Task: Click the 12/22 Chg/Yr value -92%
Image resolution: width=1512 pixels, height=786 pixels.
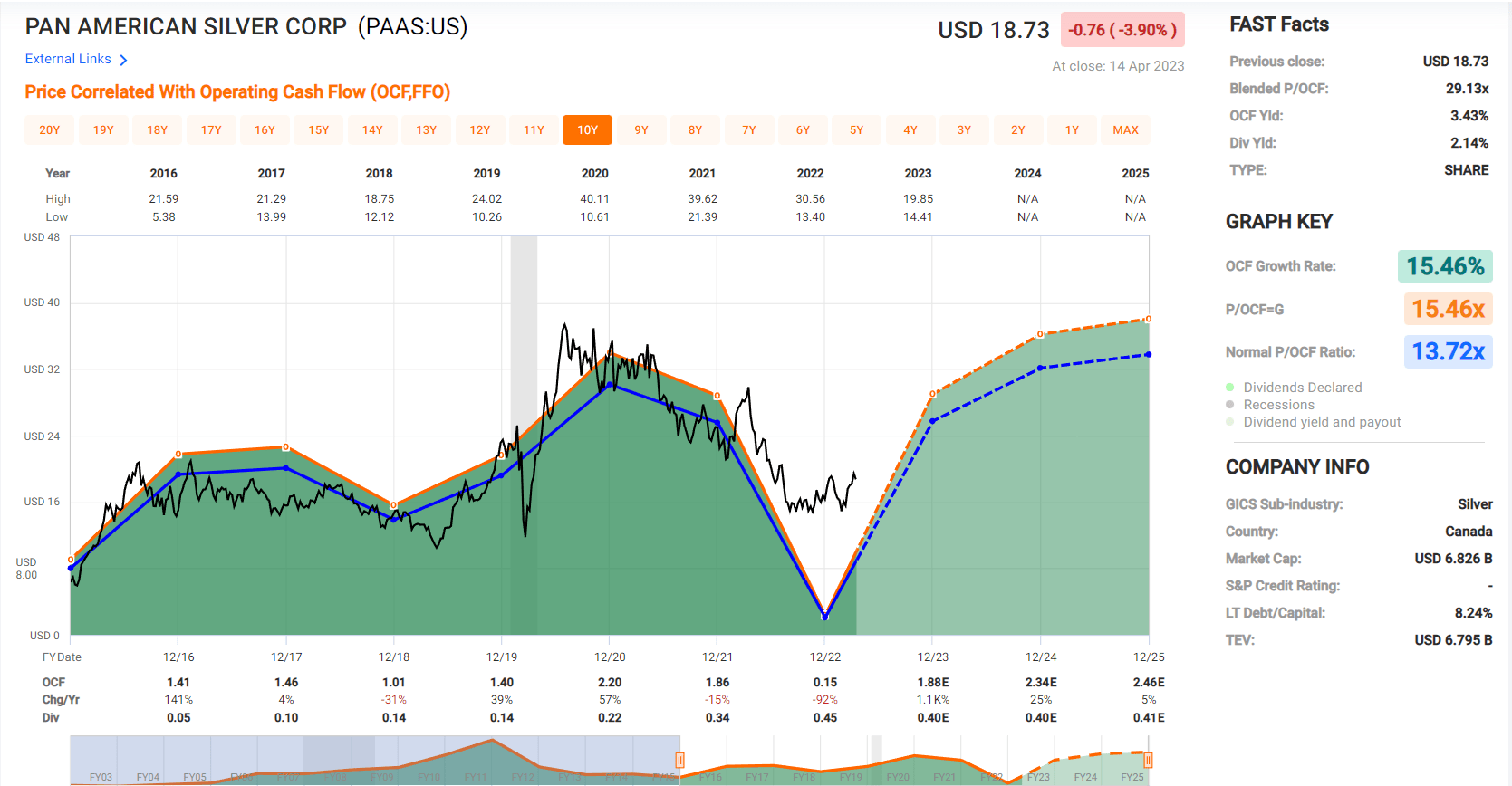Action: pos(825,700)
